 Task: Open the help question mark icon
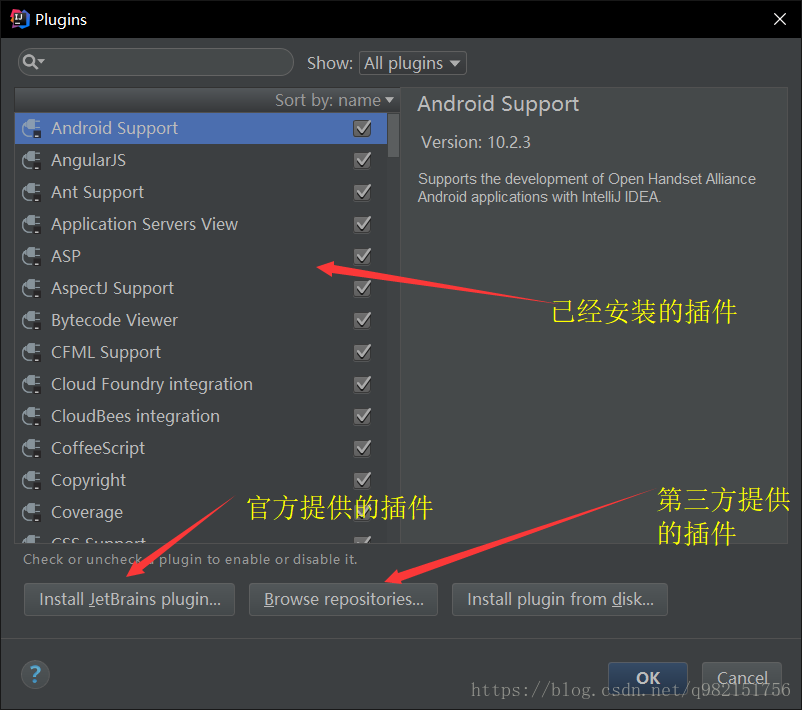(35, 675)
